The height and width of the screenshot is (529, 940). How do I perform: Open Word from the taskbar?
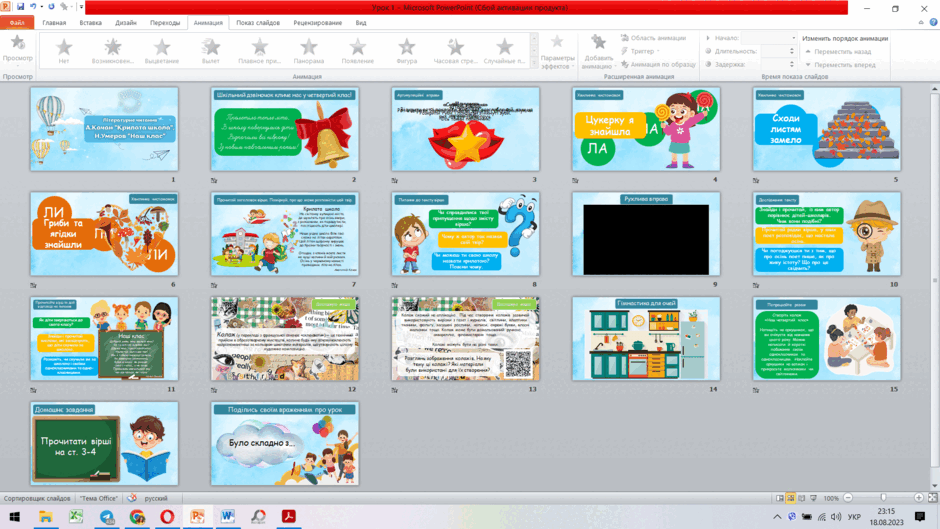tap(228, 516)
